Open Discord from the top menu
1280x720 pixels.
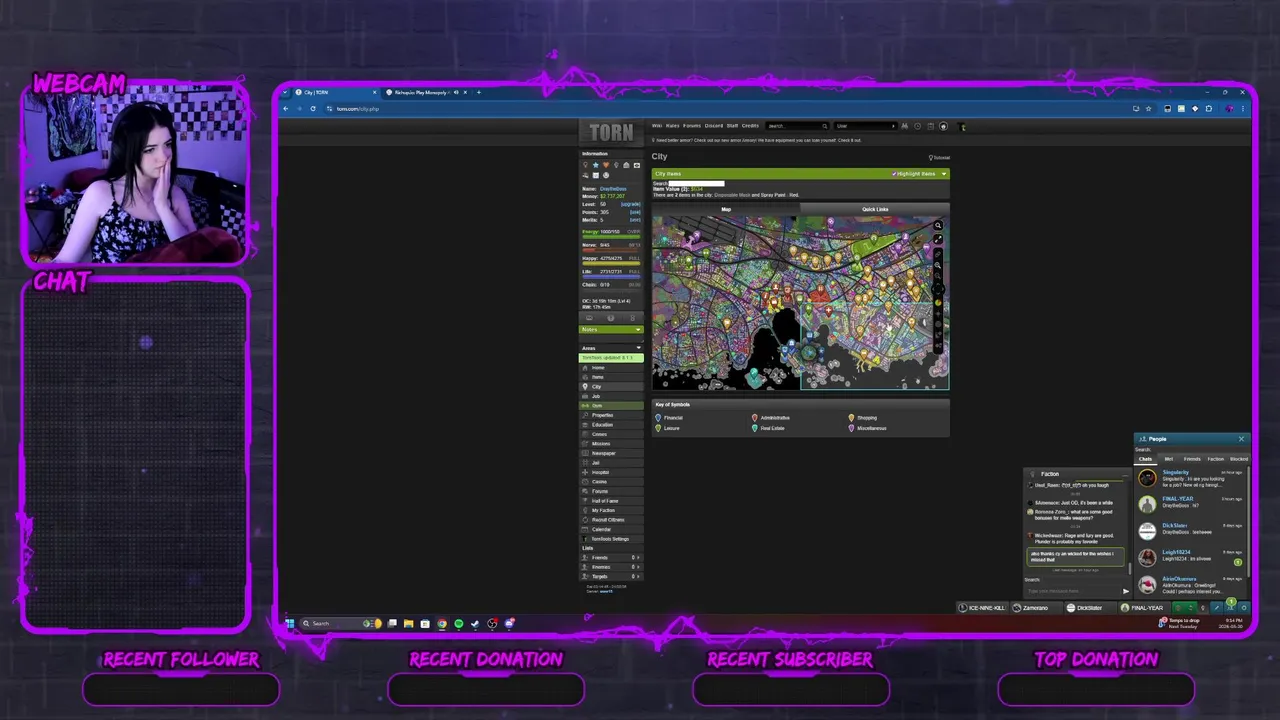pos(713,126)
